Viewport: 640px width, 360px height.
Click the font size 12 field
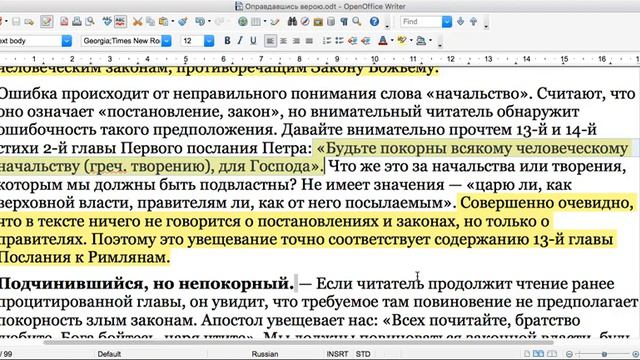point(192,41)
